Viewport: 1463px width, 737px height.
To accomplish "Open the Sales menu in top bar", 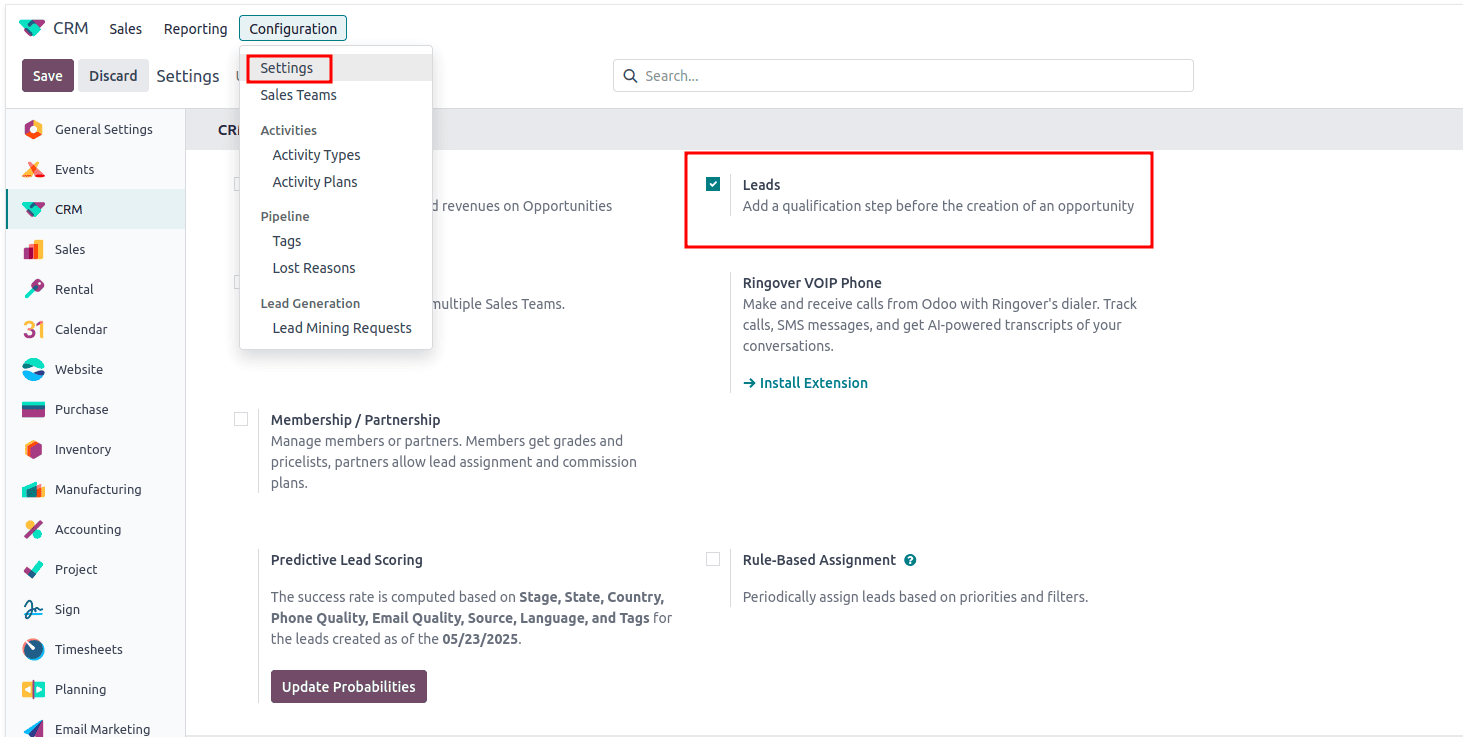I will click(126, 29).
